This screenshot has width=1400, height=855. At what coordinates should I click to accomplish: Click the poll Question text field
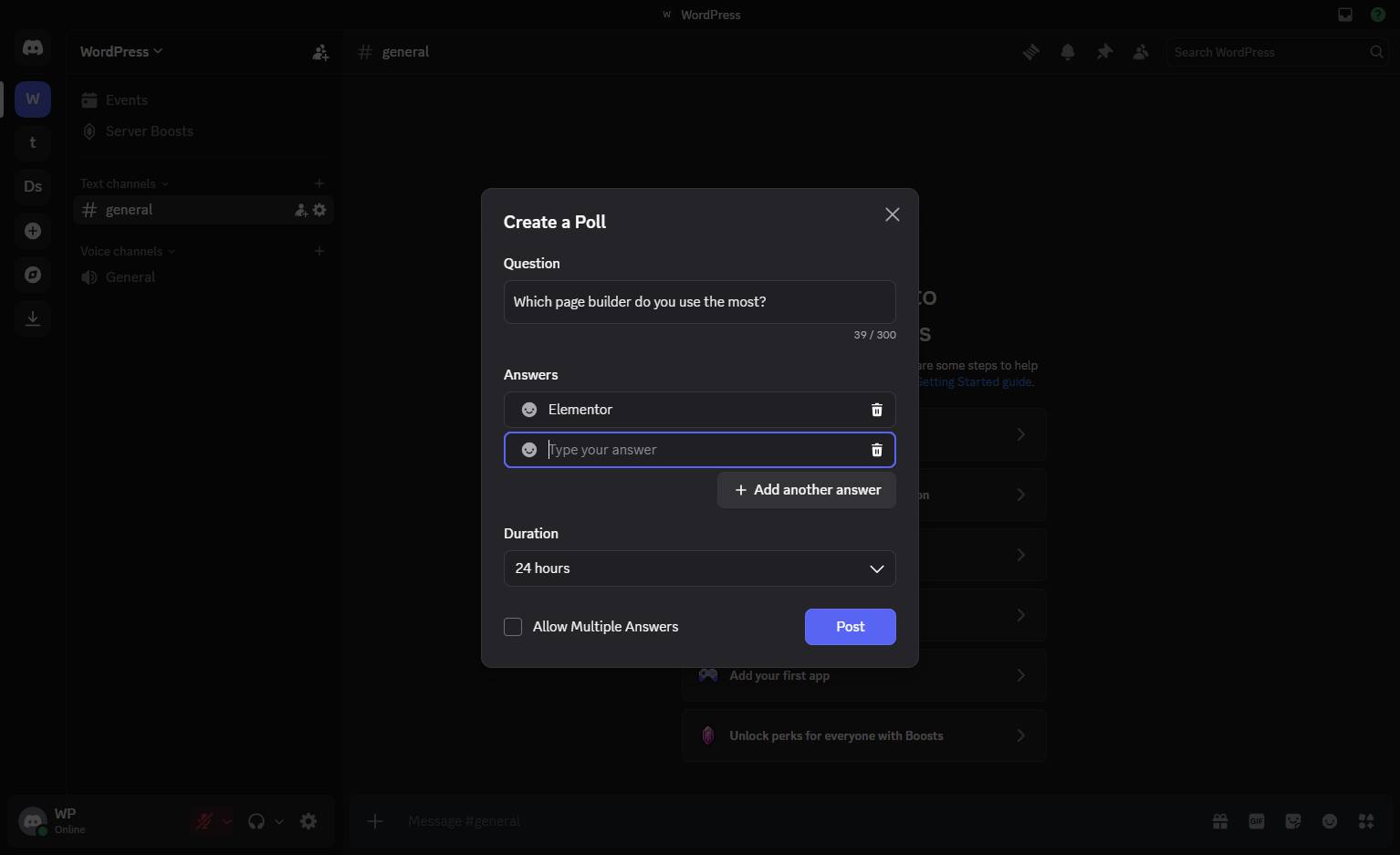pos(700,302)
